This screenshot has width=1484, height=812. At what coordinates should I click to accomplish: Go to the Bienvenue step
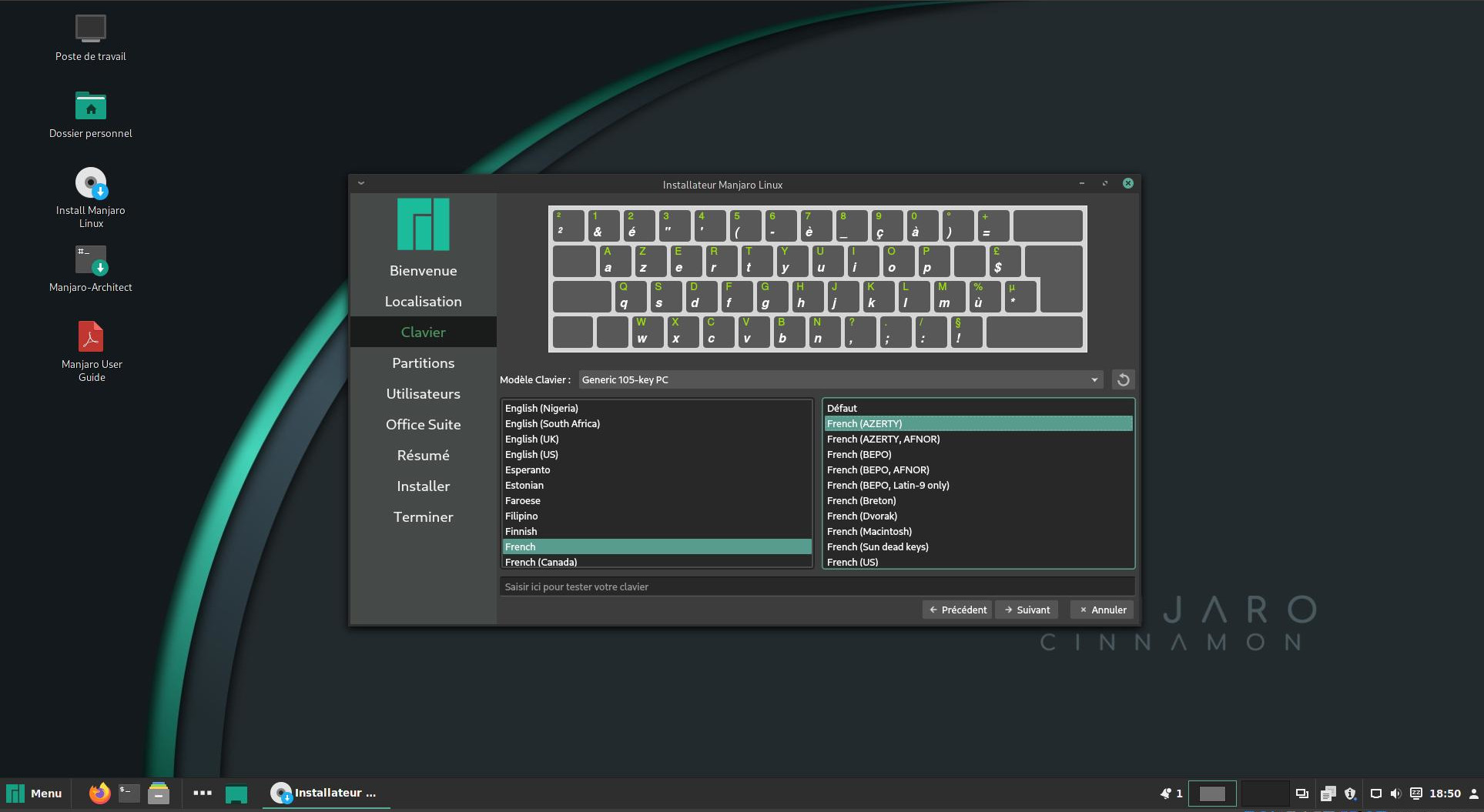pos(424,271)
